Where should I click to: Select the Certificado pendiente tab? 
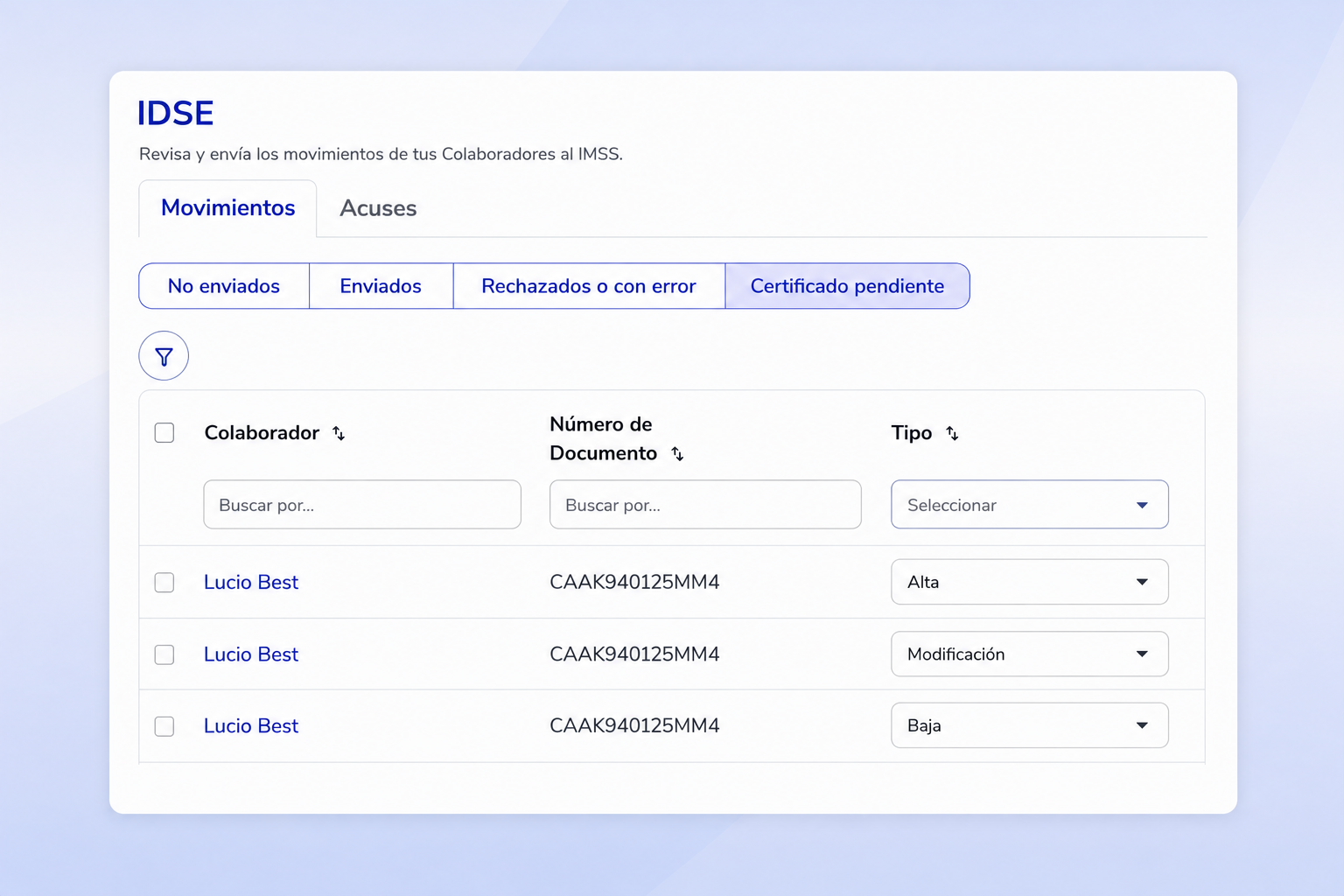pos(847,286)
